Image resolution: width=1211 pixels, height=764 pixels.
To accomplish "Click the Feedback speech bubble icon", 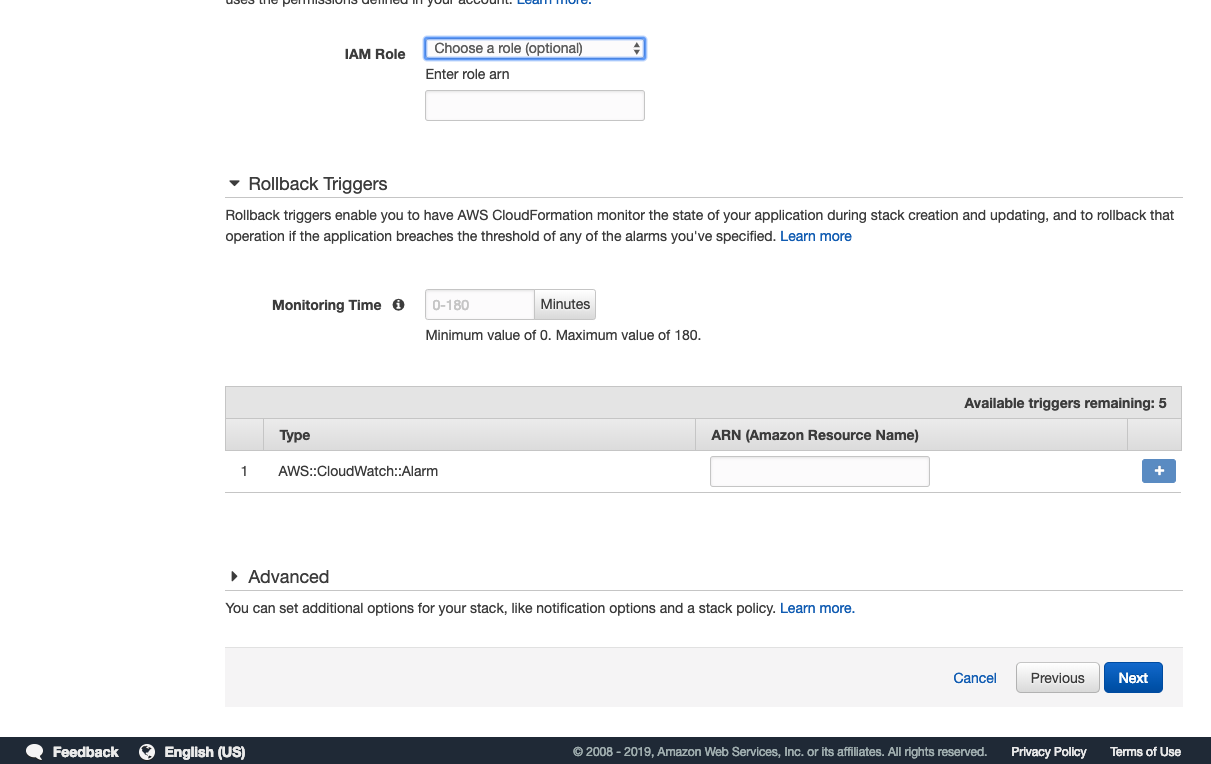I will 35,752.
